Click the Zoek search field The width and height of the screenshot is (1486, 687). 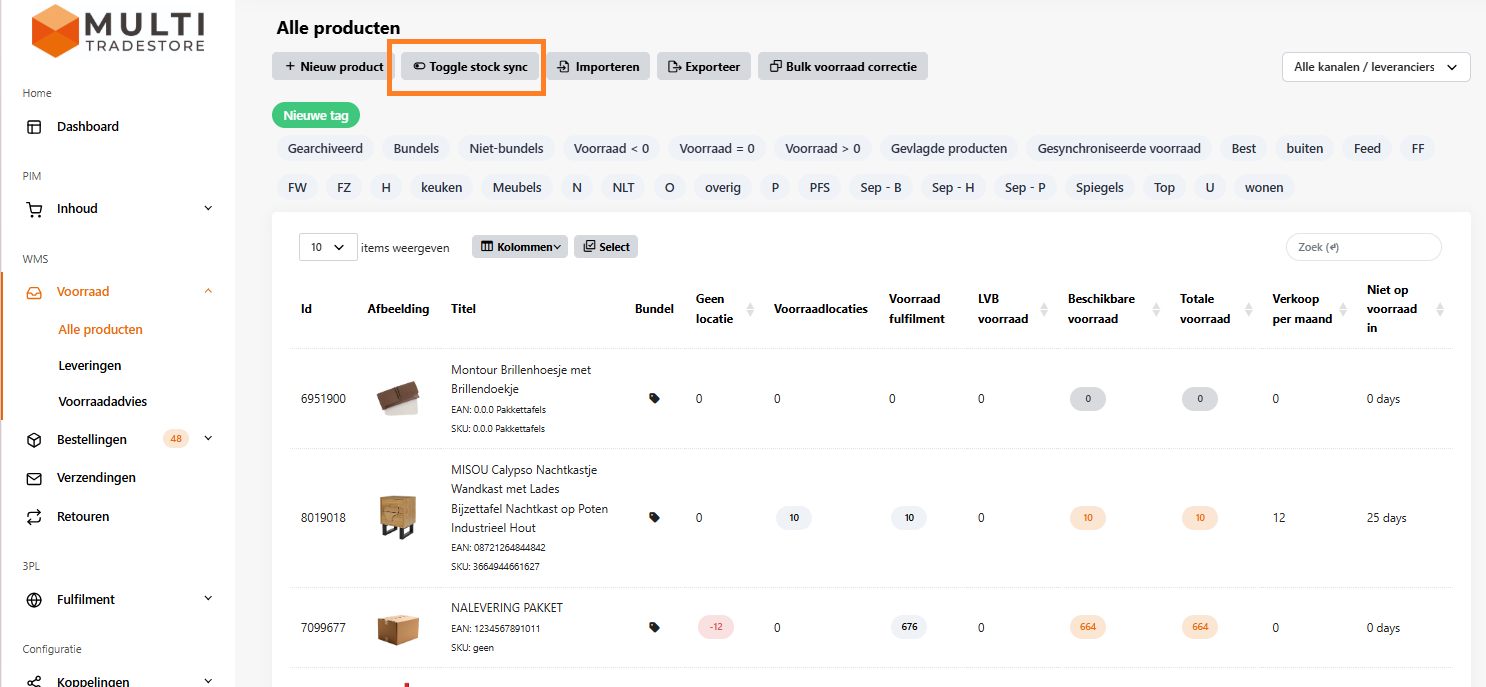click(1363, 247)
